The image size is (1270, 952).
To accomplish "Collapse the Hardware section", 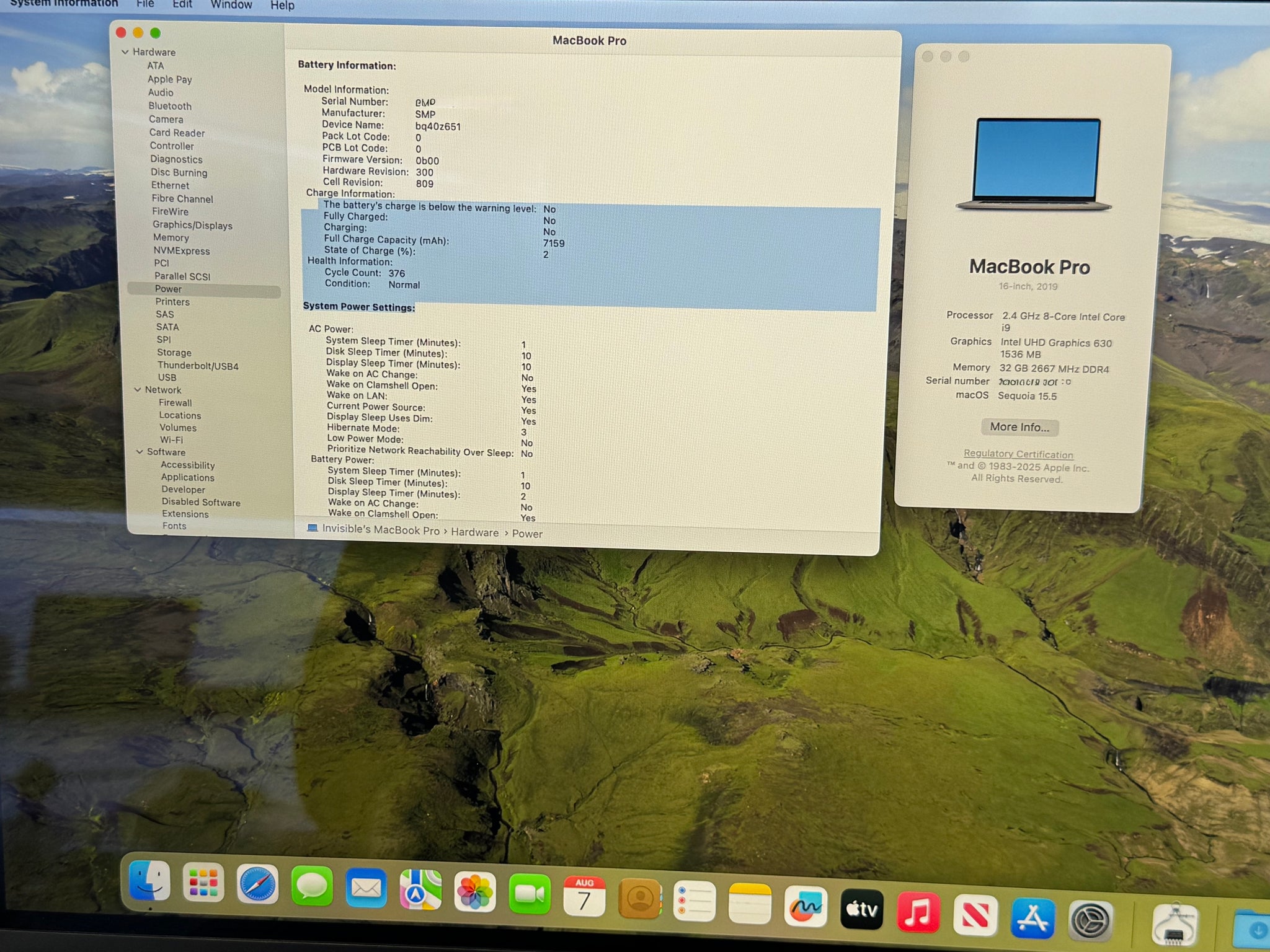I will pyautogui.click(x=125, y=52).
